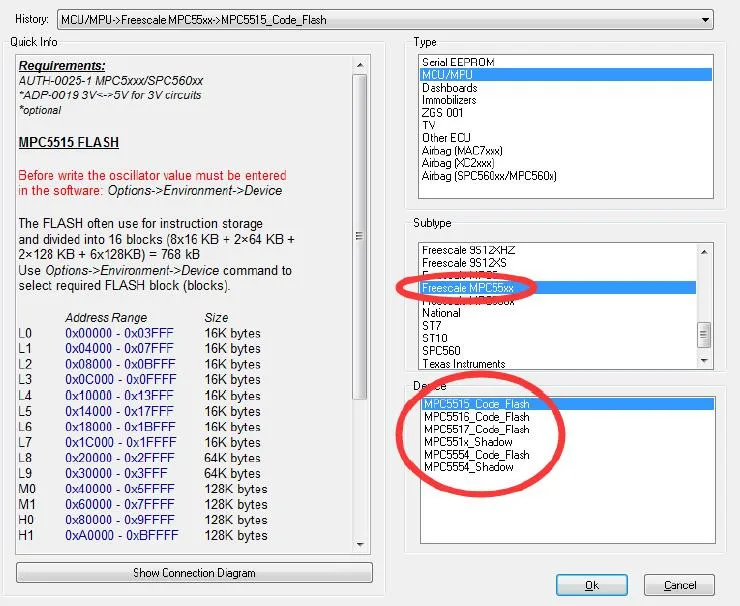Select Airbag (MAC7xxx) type
Image resolution: width=740 pixels, height=606 pixels.
point(462,151)
